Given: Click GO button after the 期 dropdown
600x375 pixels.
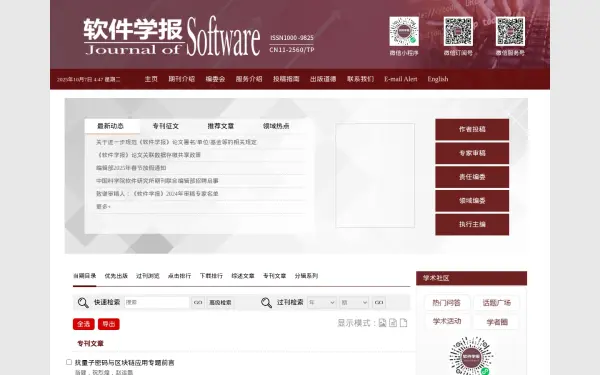Looking at the screenshot, I should (379, 302).
